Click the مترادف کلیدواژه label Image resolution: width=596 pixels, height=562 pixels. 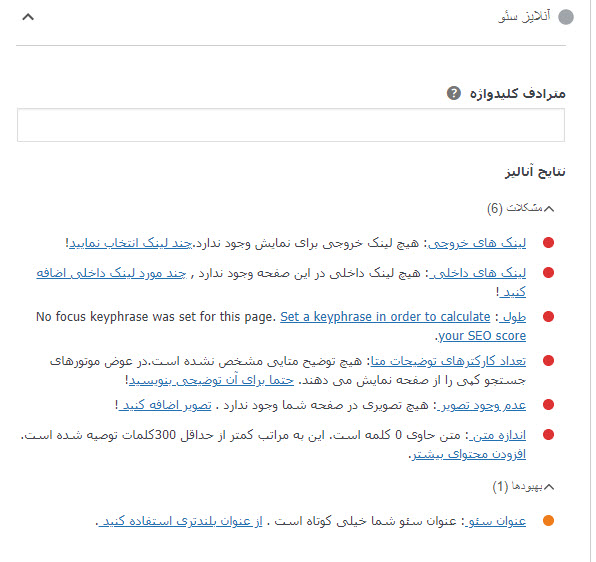pos(518,93)
